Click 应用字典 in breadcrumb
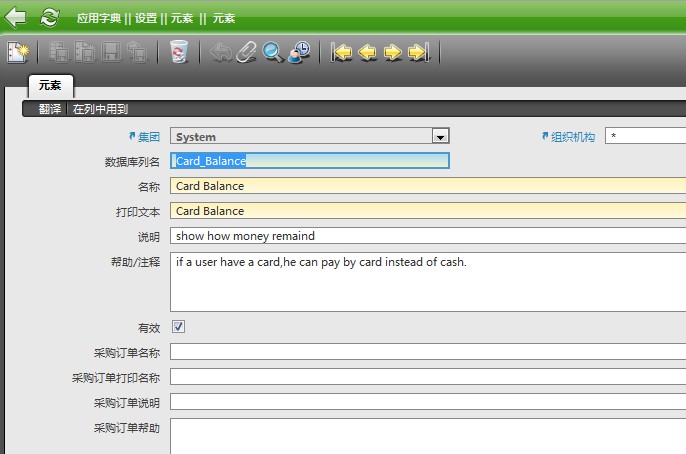The height and width of the screenshot is (454, 686). 98,18
